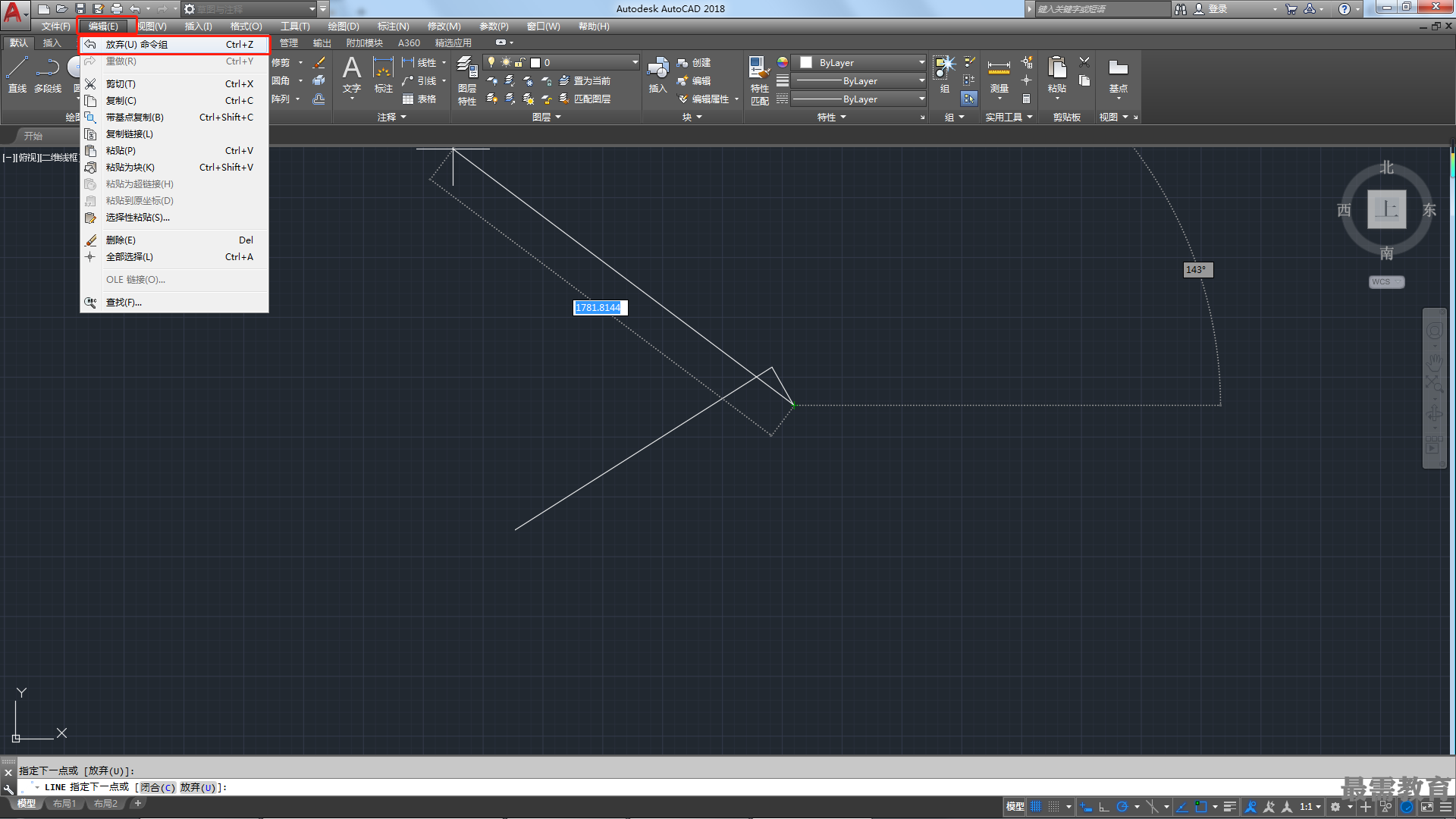The image size is (1456, 819).
Task: Open the 绘图(D) menu
Action: 344,26
